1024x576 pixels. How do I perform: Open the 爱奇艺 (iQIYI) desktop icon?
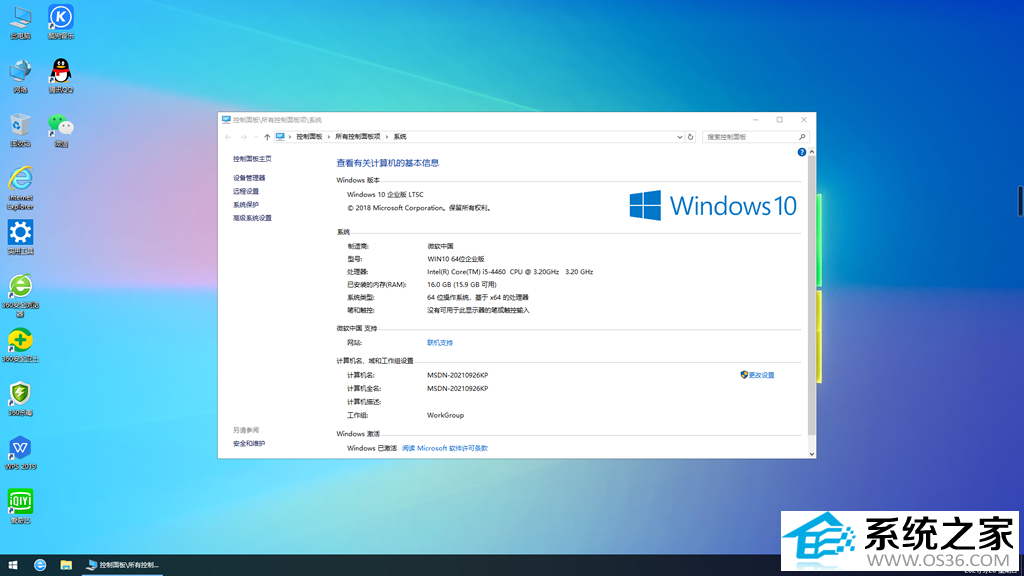[x=20, y=507]
